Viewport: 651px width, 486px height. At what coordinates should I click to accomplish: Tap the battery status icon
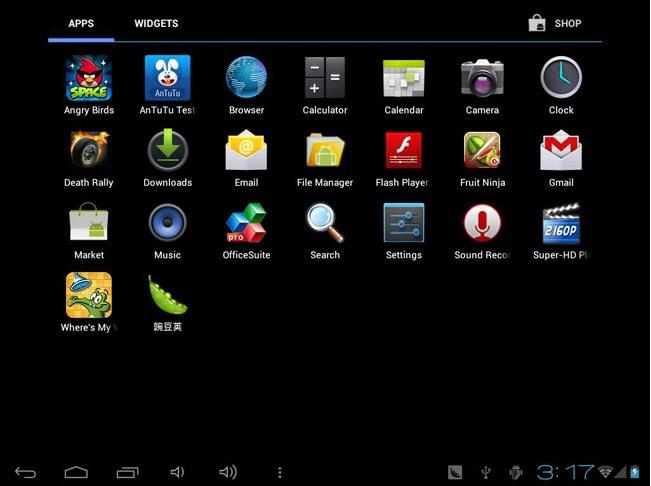point(635,471)
